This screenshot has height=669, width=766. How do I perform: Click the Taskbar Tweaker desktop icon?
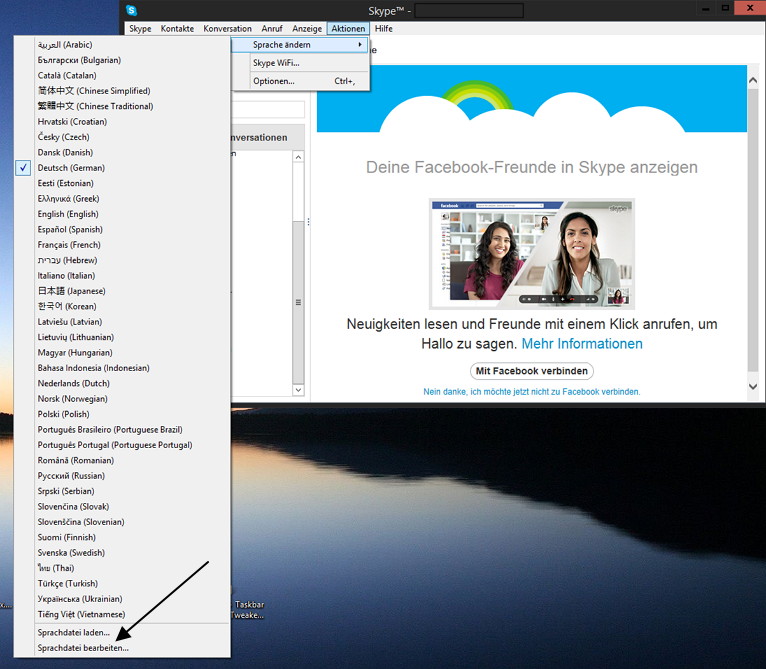(248, 609)
